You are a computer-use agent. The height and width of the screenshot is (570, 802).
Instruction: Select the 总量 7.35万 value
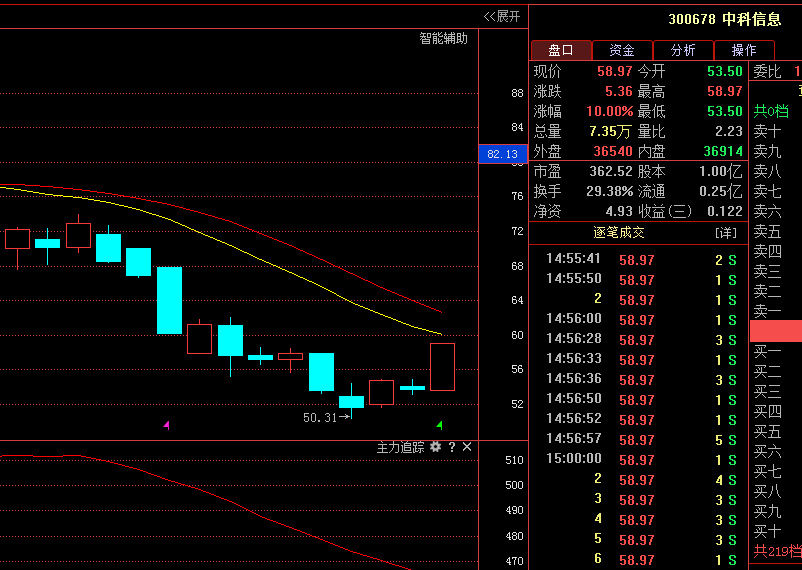[x=610, y=131]
